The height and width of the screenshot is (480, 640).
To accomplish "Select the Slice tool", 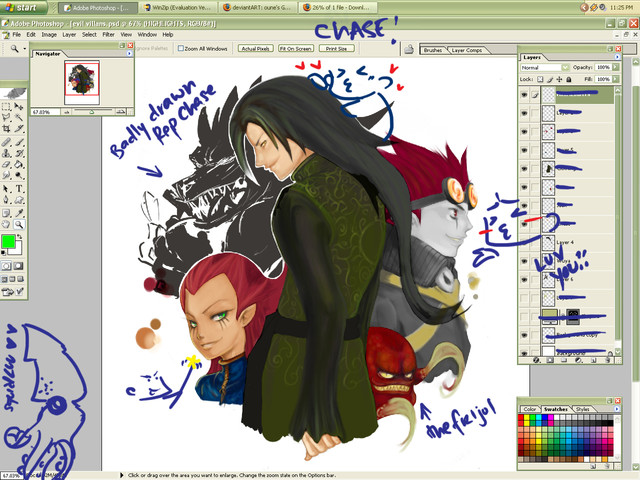I will 19,129.
